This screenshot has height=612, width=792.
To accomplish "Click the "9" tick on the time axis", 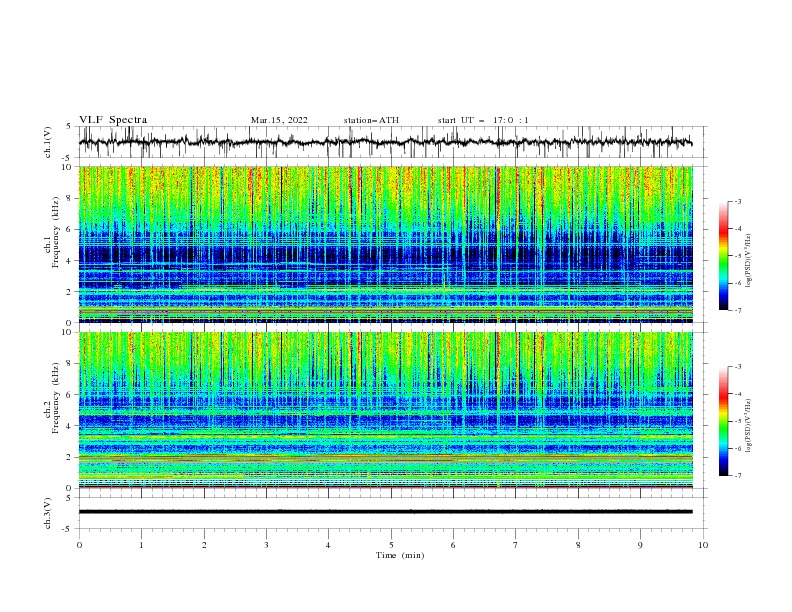I will (640, 545).
